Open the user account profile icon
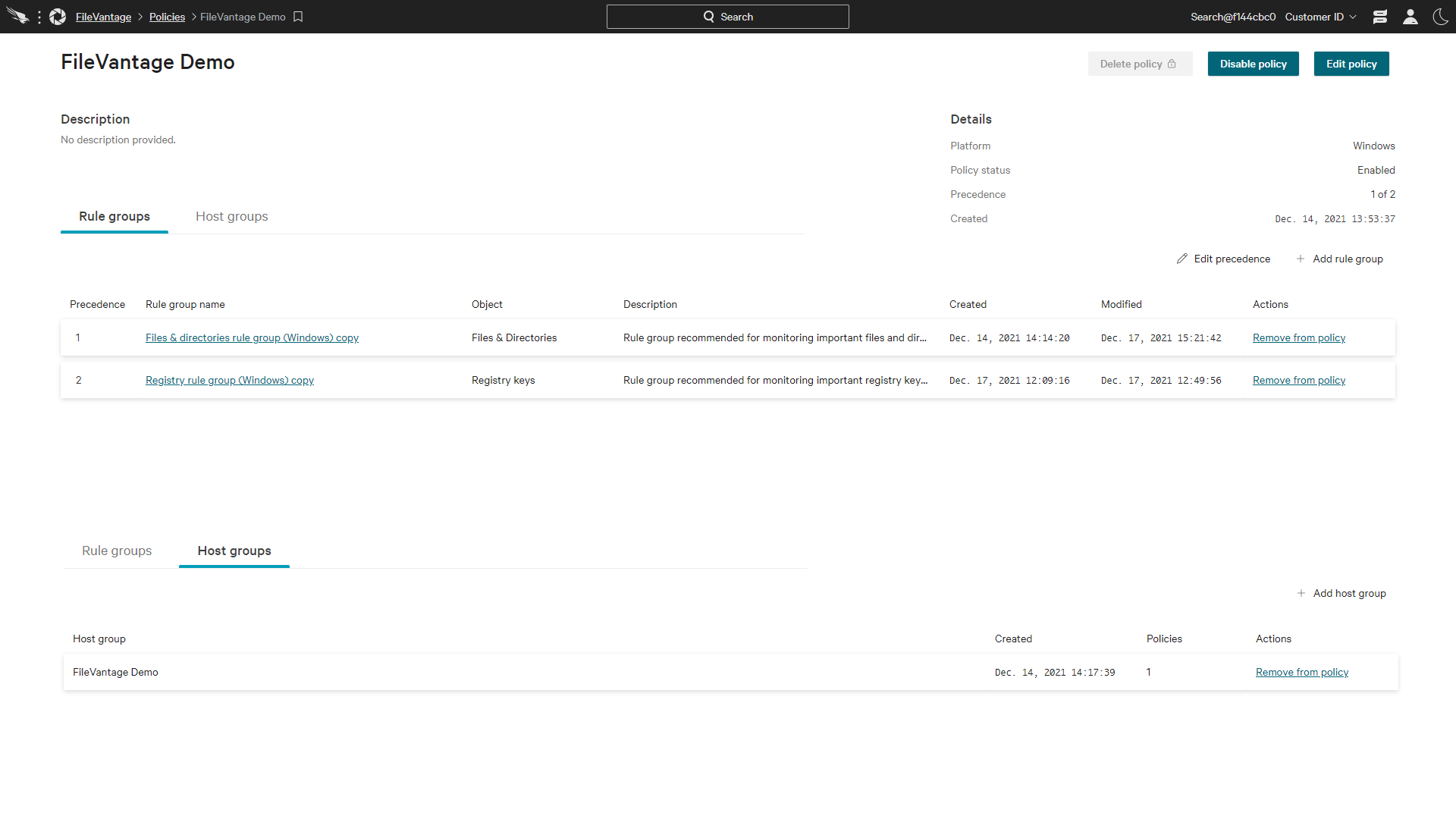 (x=1410, y=17)
